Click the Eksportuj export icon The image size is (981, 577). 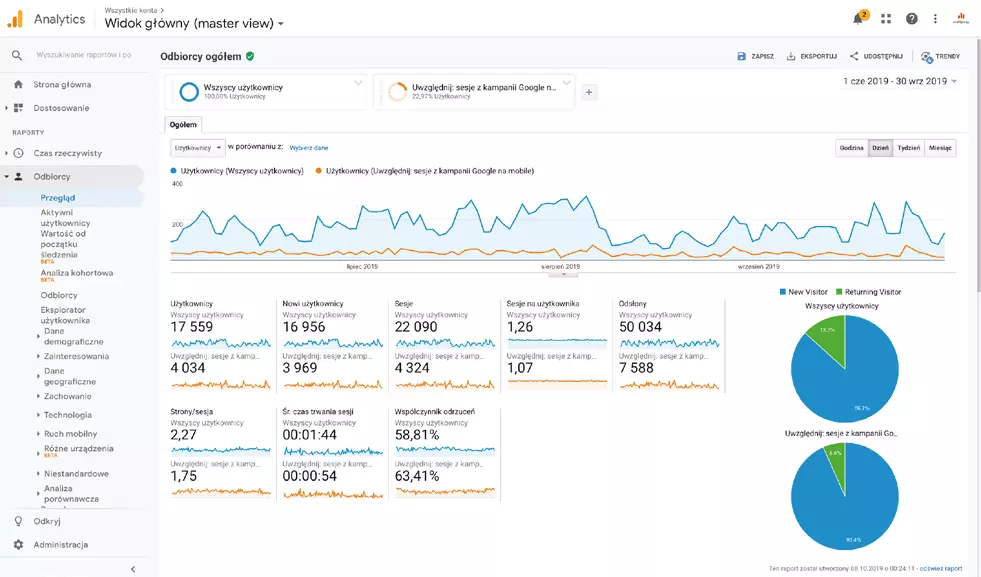coord(791,57)
